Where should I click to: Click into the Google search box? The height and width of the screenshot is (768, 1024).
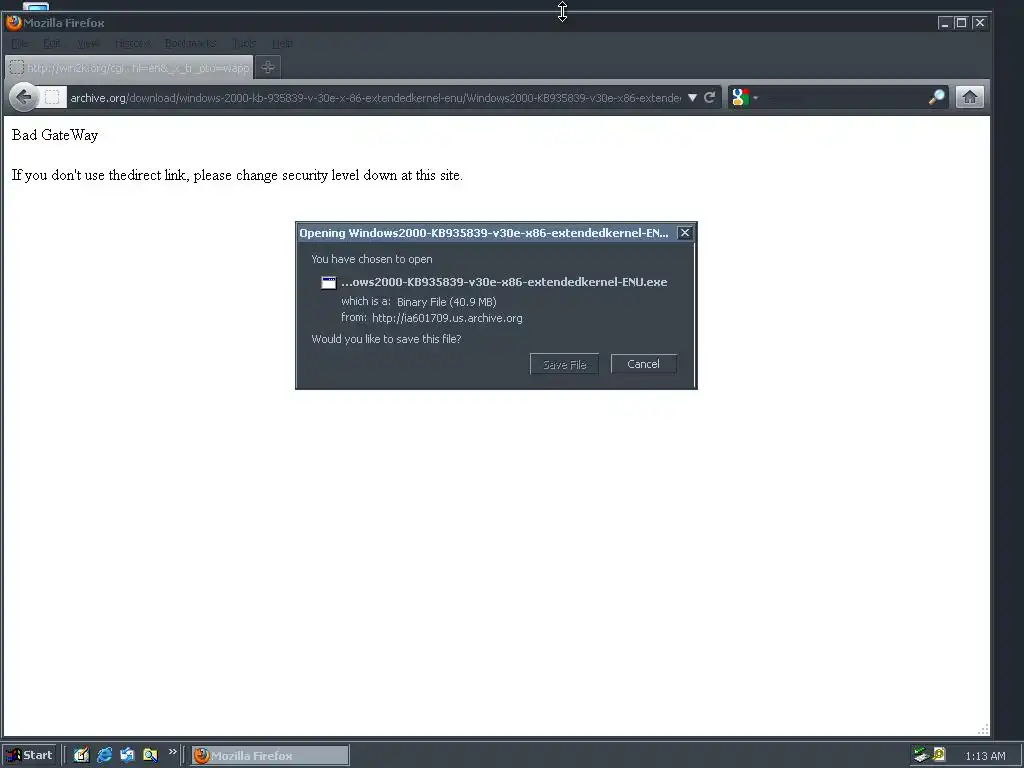[842, 97]
